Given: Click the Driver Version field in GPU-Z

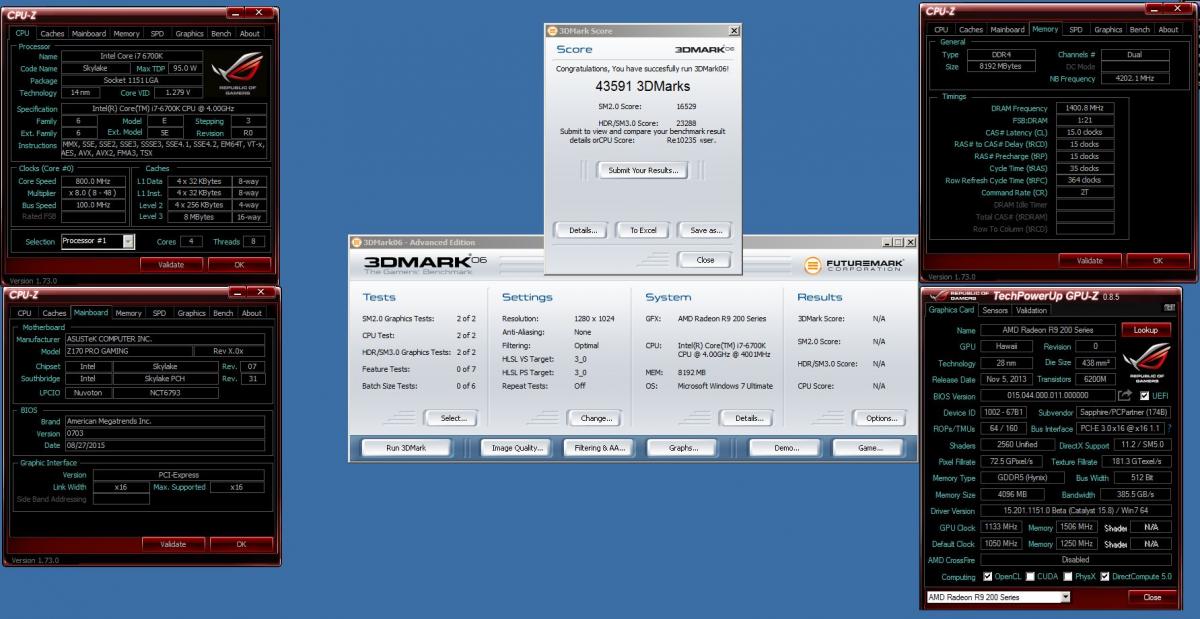Looking at the screenshot, I should pos(1074,511).
